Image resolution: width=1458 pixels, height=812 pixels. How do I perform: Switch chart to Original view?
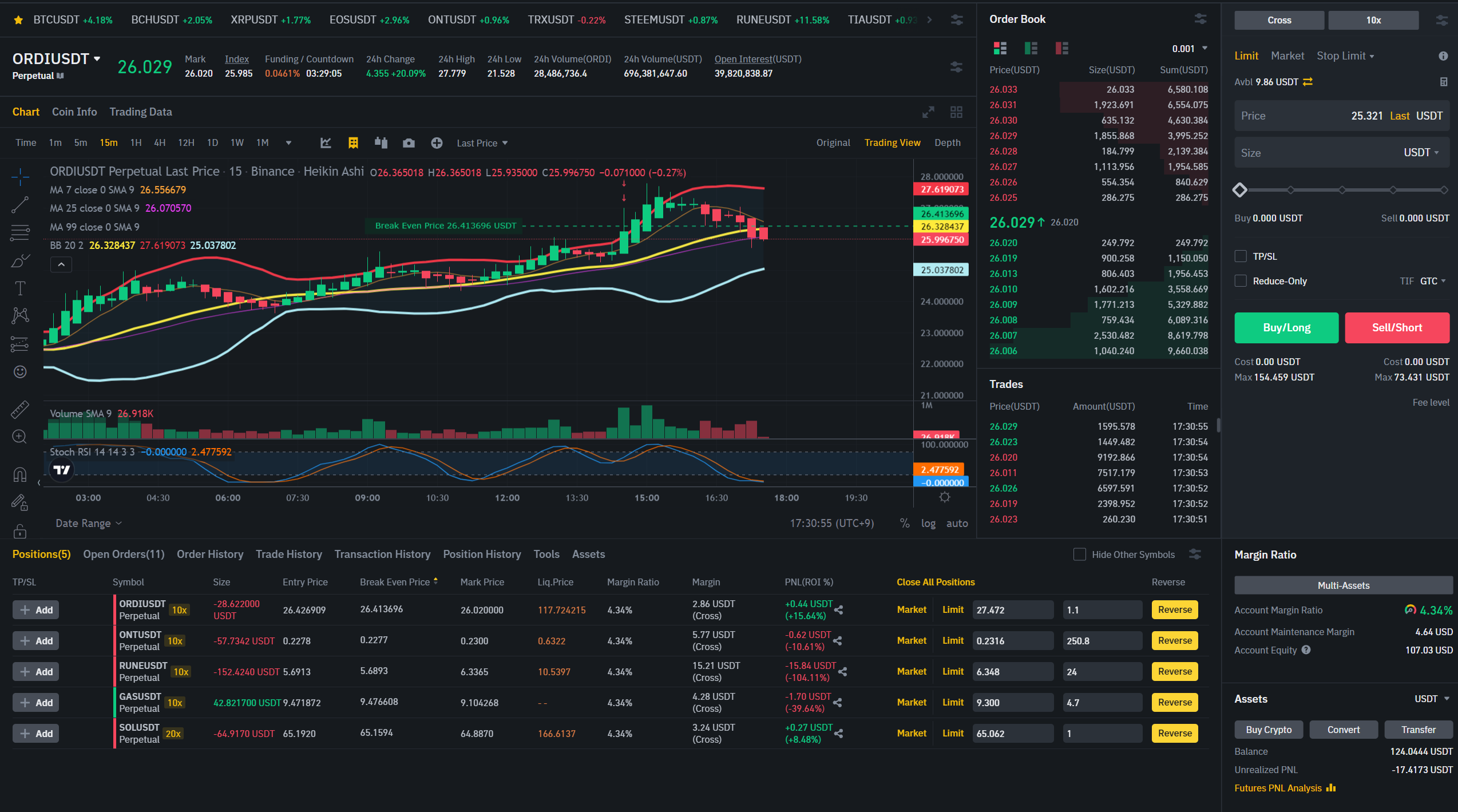coord(833,142)
